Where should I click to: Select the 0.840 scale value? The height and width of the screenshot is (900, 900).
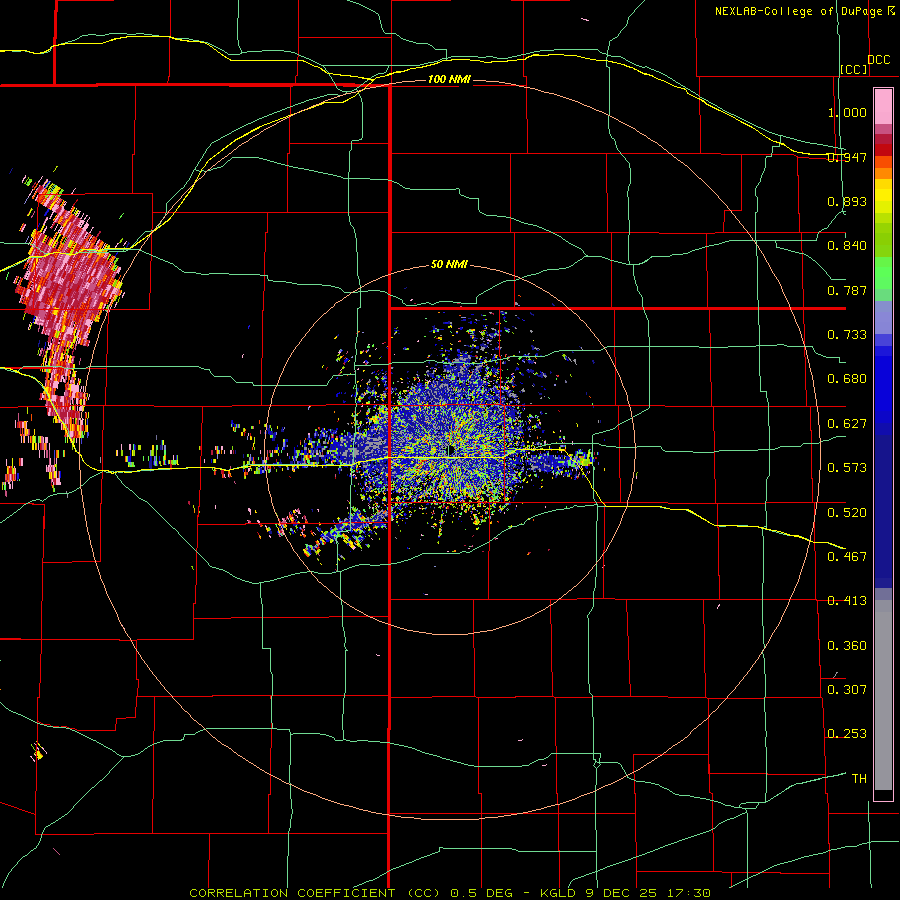coord(847,246)
